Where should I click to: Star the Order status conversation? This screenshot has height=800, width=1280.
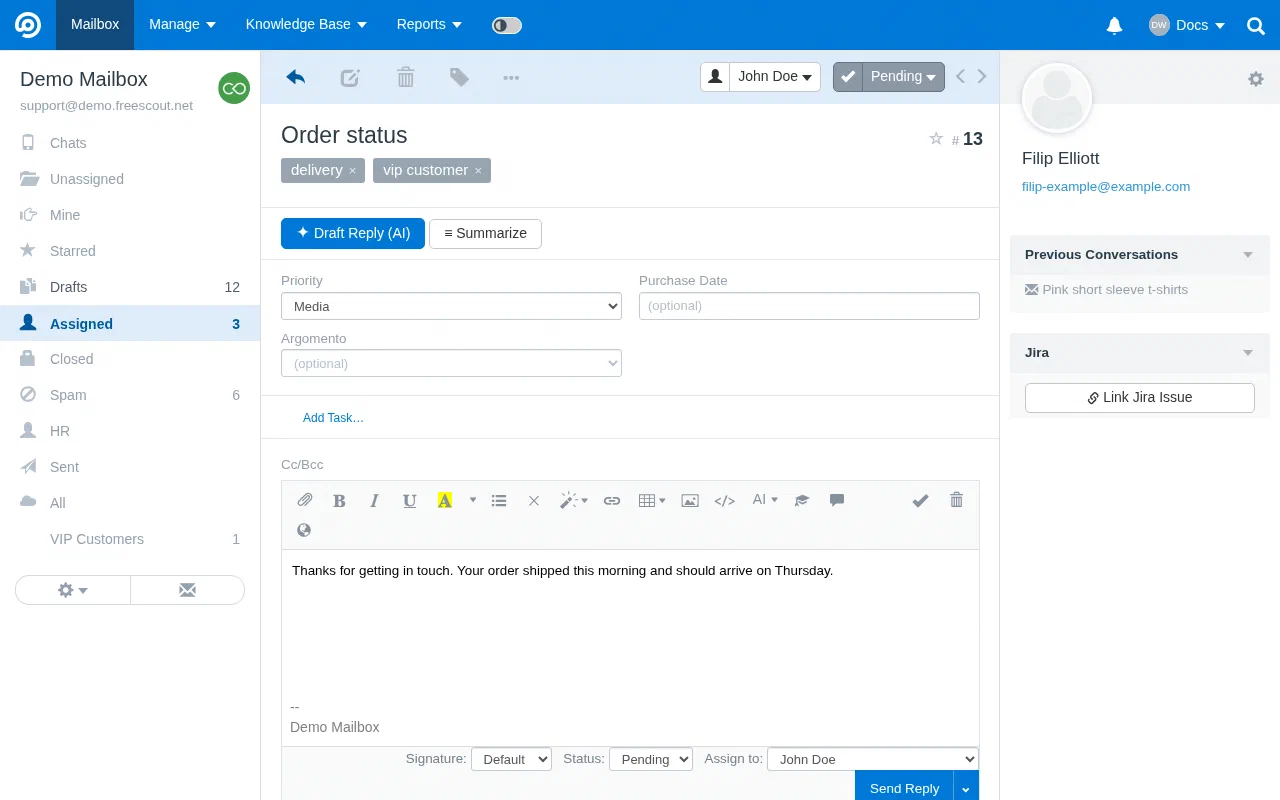tap(936, 139)
